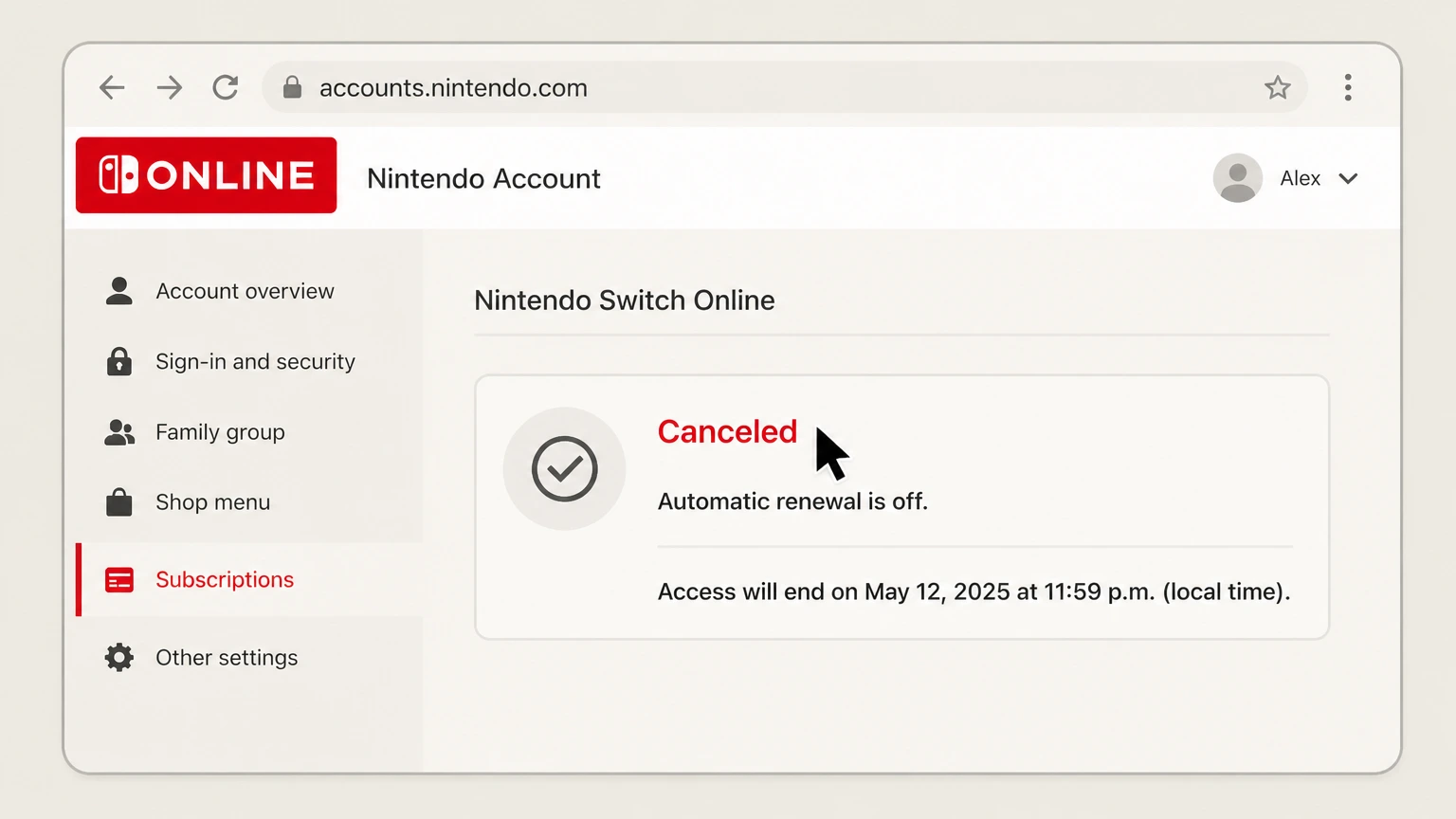The image size is (1456, 819).
Task: Click the padlock site security icon
Action: pos(292,87)
